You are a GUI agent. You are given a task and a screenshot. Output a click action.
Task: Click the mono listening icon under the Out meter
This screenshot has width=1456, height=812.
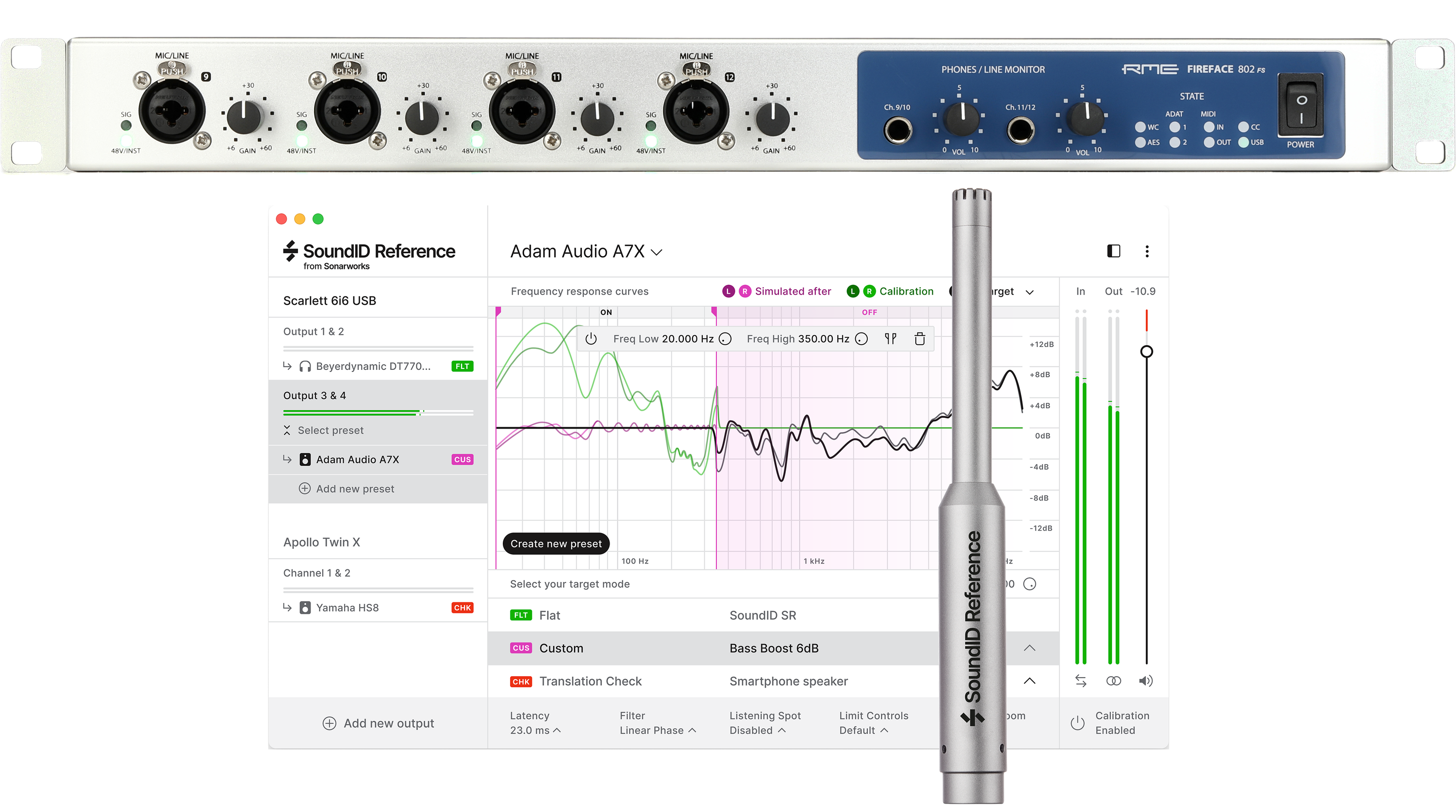(1113, 680)
